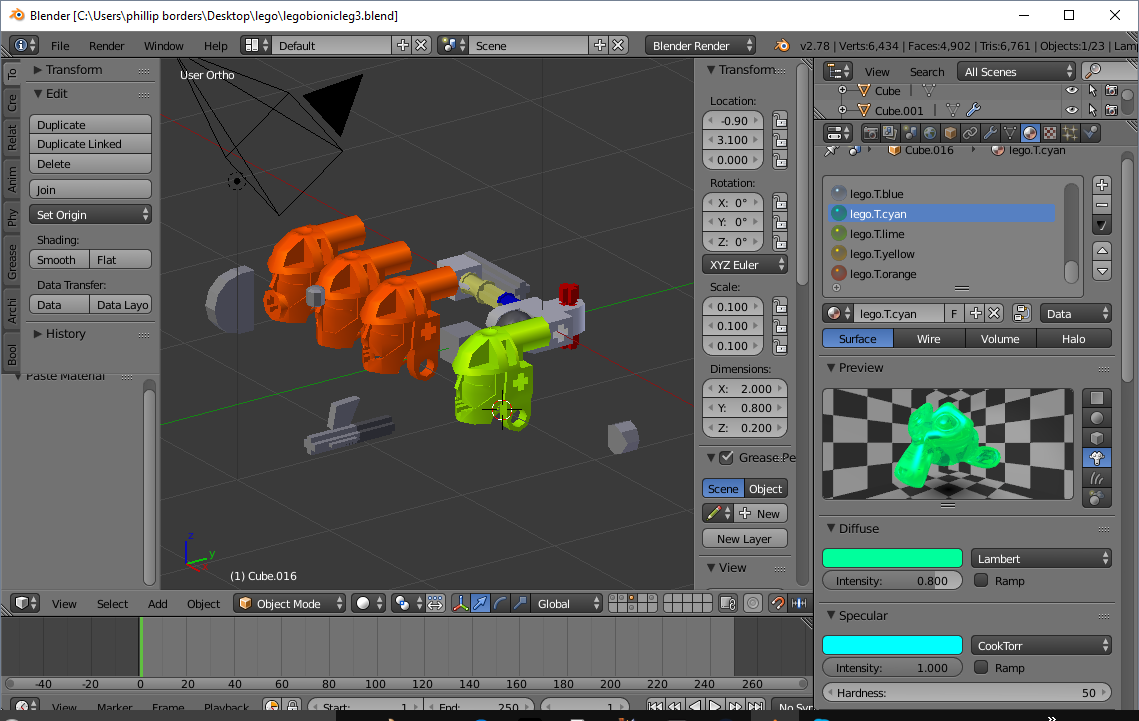Click the snap magnet icon in viewport header
Viewport: 1139px width, 721px height.
776,603
